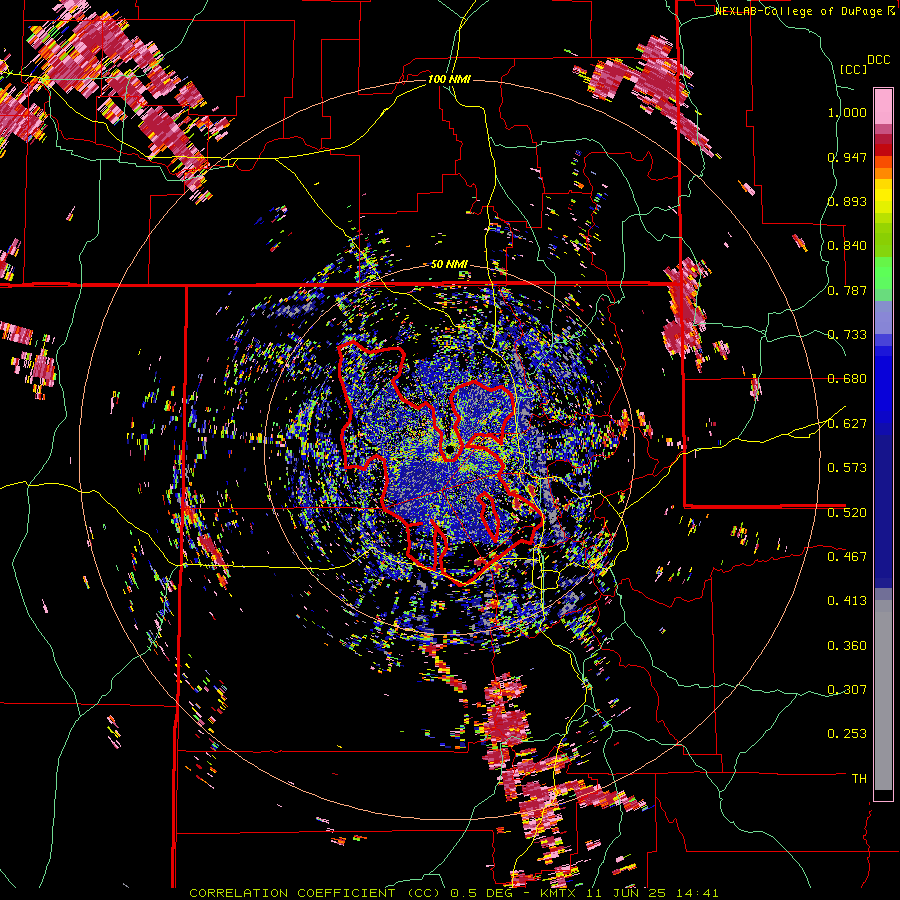Click the 0.520 scale value
Viewport: 900px width, 900px height.
[847, 513]
